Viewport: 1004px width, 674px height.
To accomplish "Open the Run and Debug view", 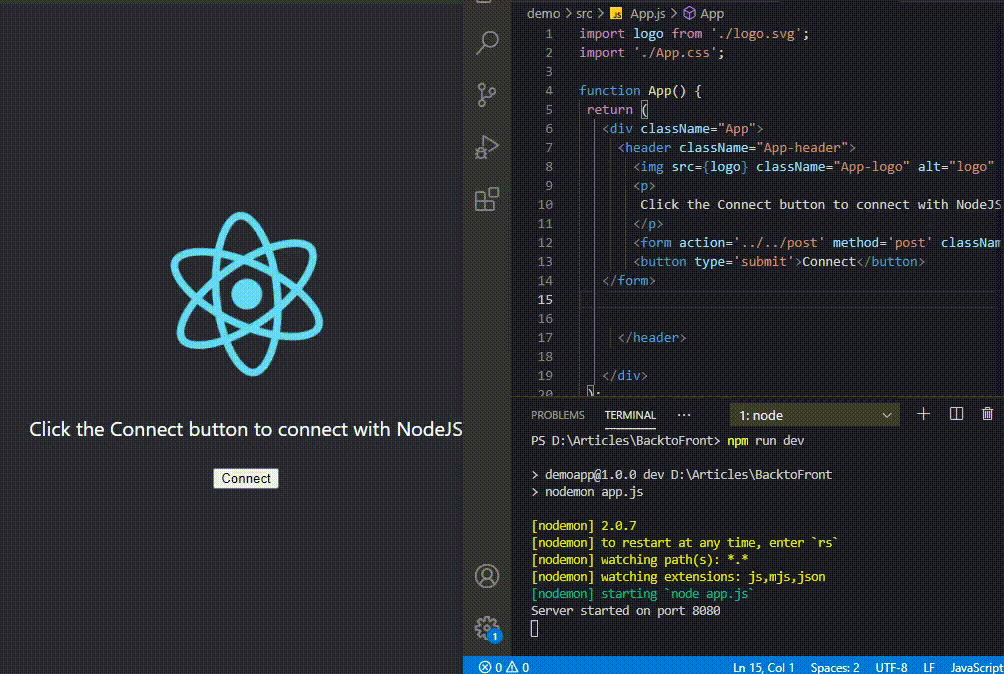I will (487, 147).
